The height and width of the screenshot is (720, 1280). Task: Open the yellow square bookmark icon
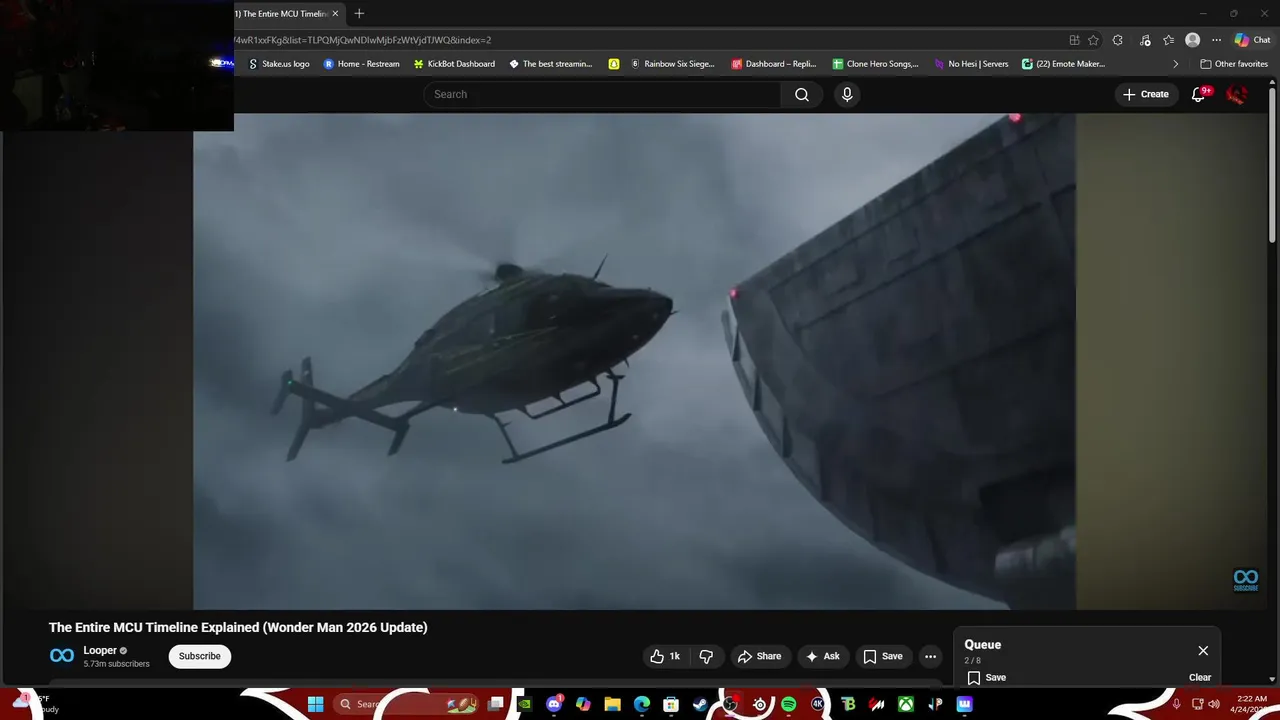[x=614, y=64]
